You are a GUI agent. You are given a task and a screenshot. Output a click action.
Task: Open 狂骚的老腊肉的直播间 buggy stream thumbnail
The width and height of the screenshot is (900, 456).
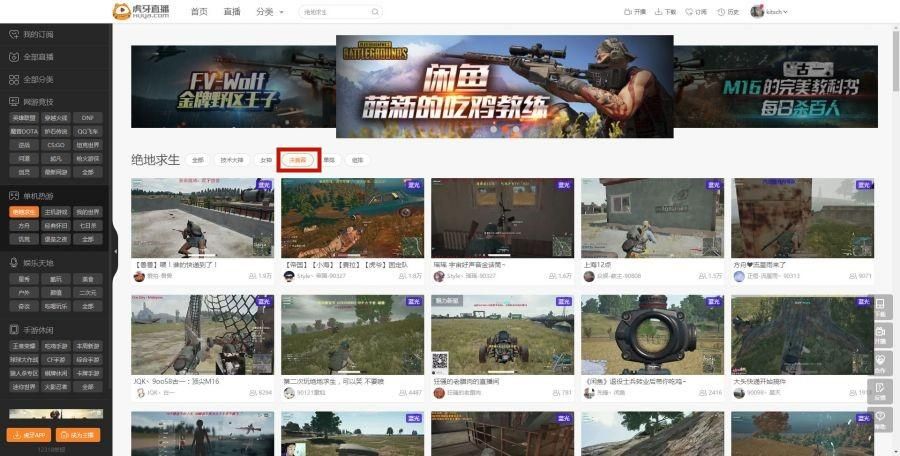(x=502, y=335)
